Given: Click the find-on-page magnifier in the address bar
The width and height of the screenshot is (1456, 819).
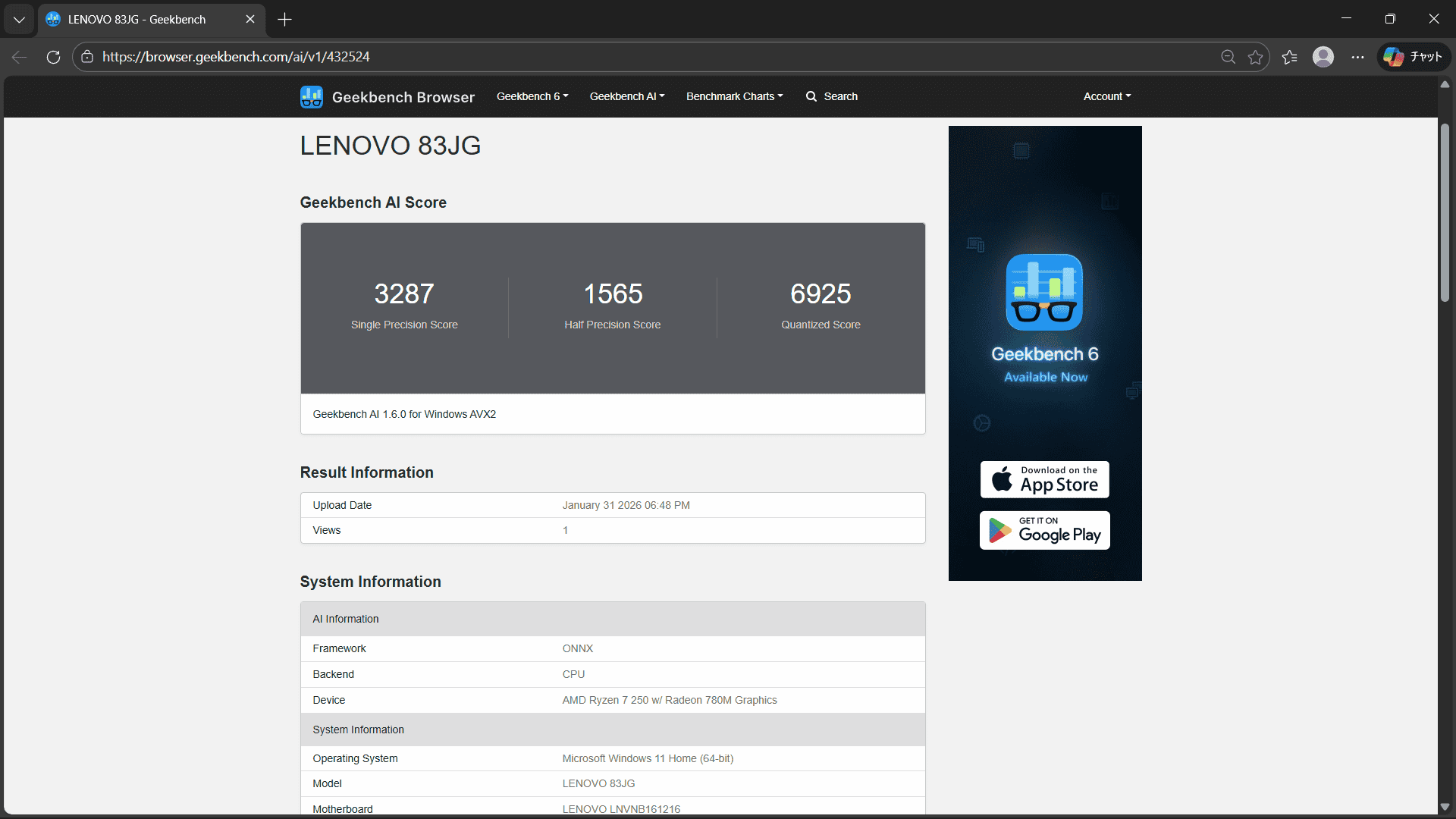Looking at the screenshot, I should pos(1228,57).
